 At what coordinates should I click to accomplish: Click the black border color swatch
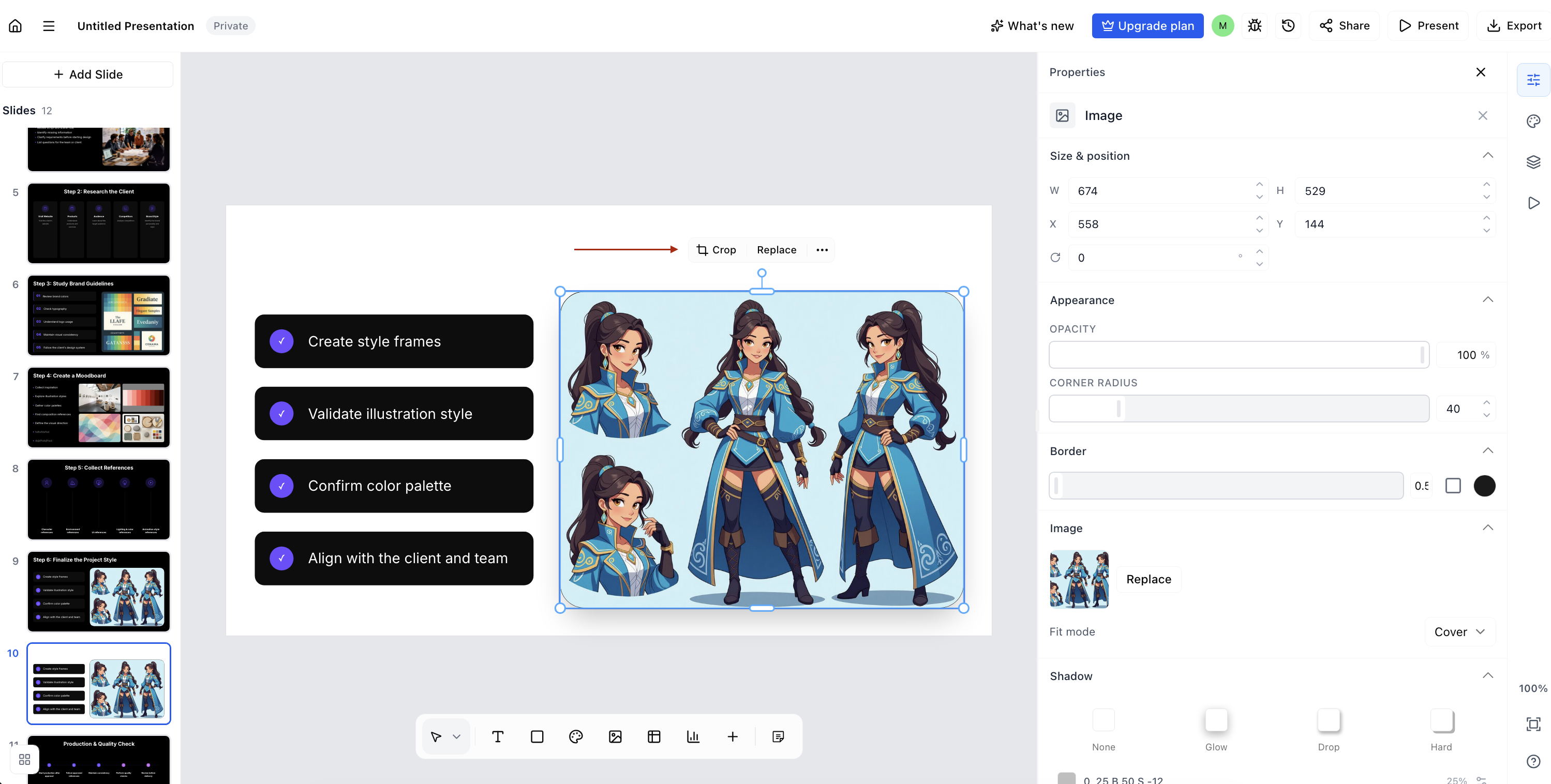coord(1484,486)
